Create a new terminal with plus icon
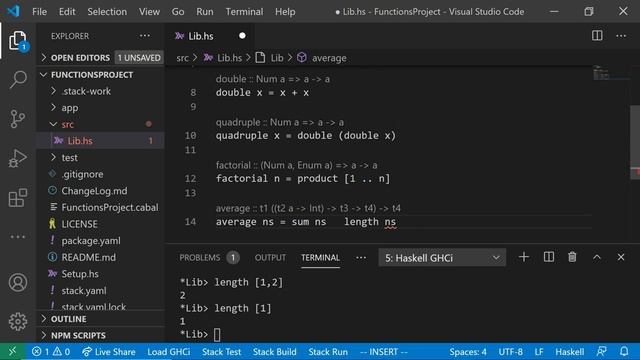Screen dimensions: 640x360 pyautogui.click(x=524, y=257)
